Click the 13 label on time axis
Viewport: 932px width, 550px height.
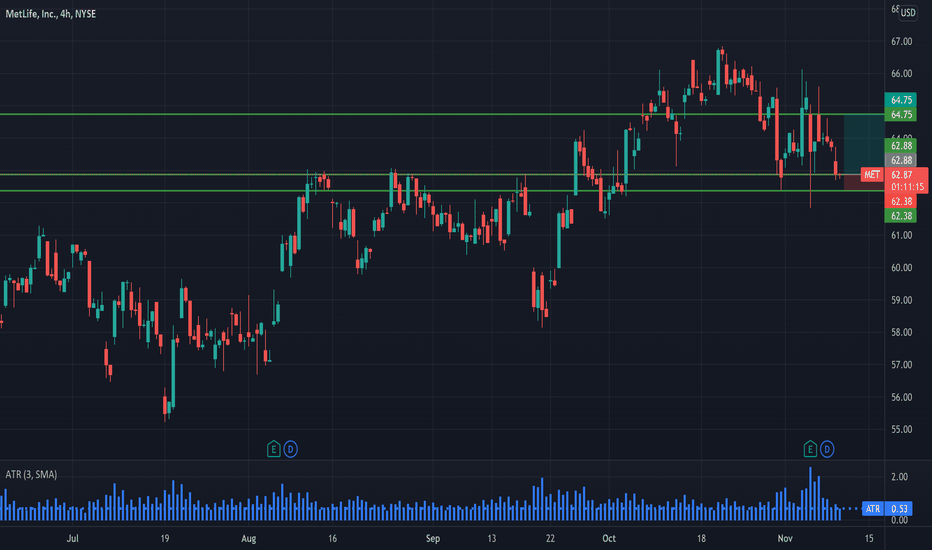492,538
